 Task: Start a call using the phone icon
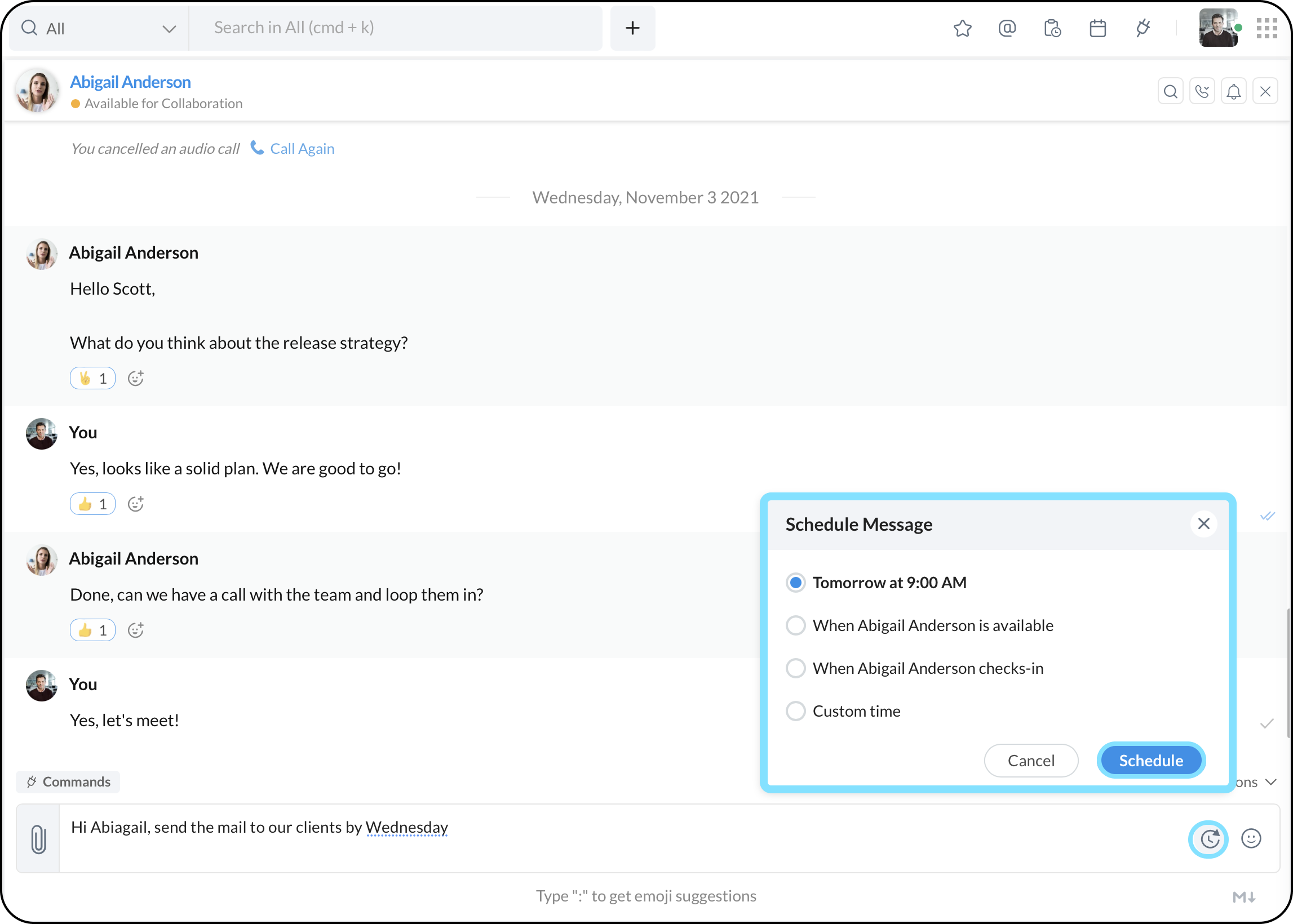click(1202, 91)
